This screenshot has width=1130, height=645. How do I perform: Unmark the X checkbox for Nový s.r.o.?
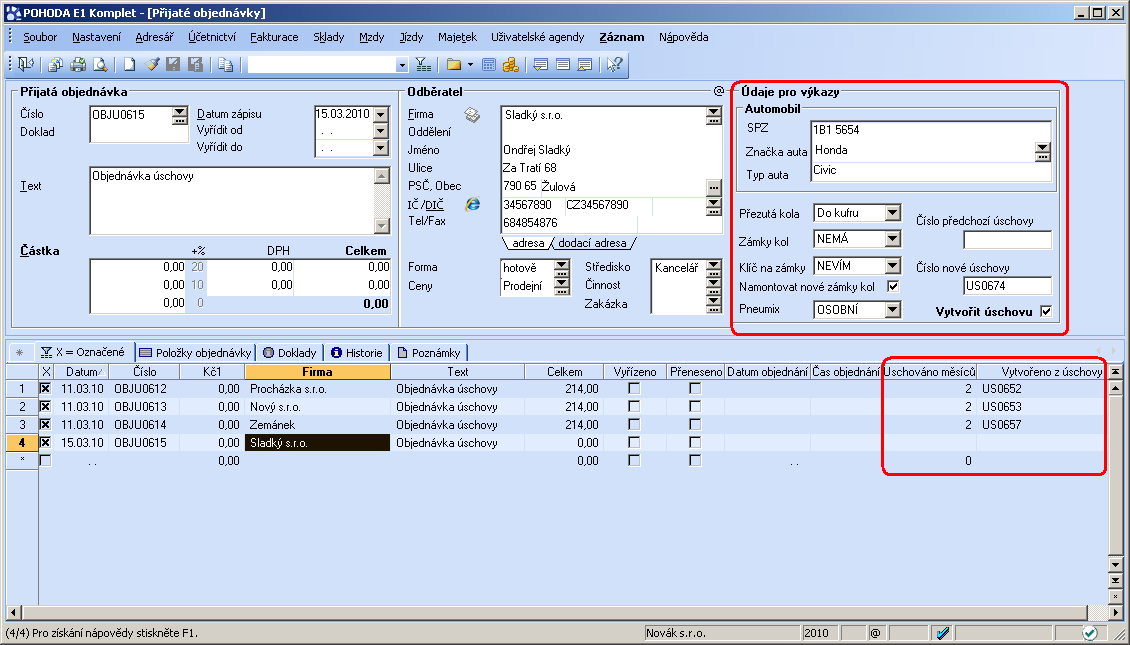click(46, 406)
